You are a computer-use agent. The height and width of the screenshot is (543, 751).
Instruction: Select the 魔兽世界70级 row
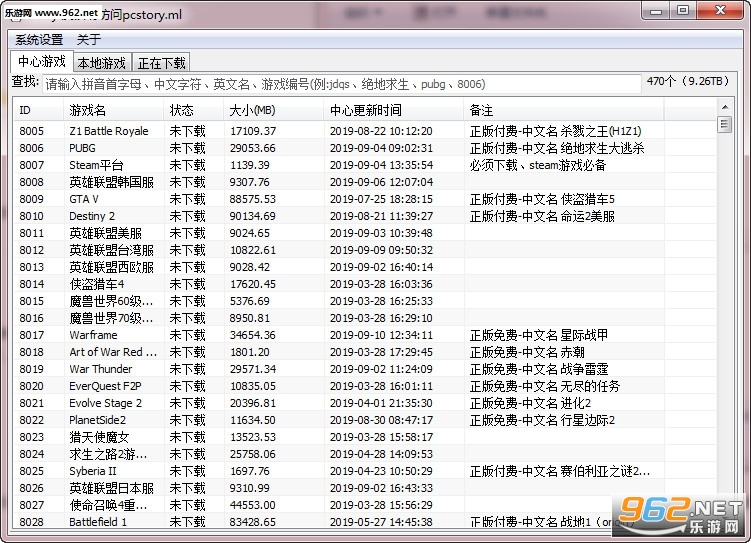pyautogui.click(x=365, y=318)
